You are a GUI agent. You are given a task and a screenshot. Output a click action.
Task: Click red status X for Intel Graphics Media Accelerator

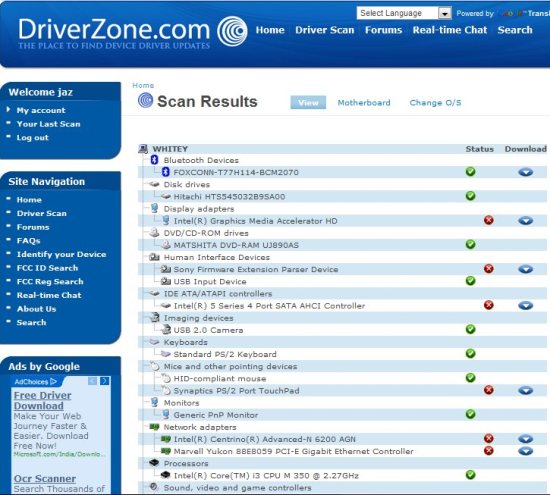(489, 220)
